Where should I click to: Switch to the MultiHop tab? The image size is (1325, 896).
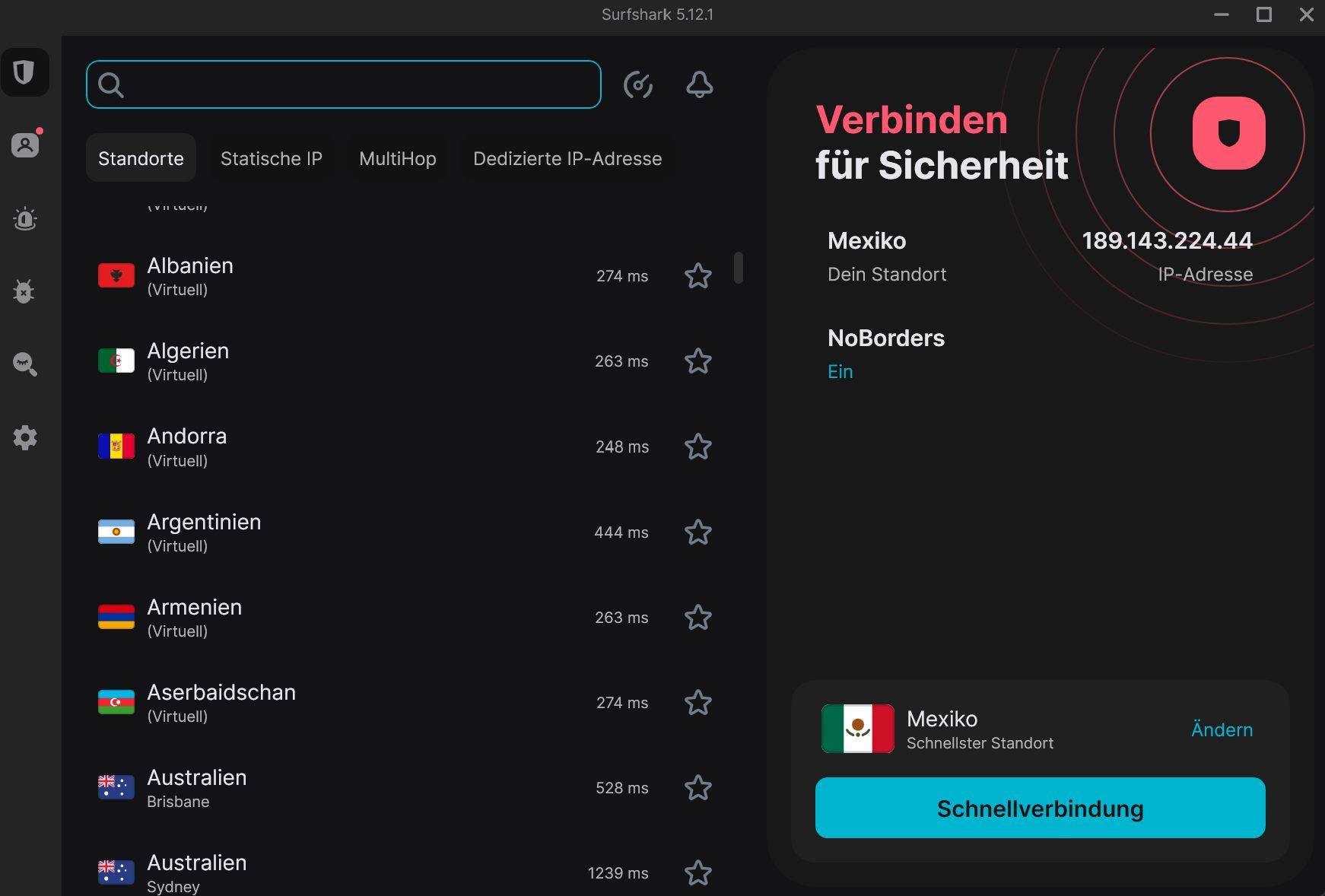pos(398,158)
